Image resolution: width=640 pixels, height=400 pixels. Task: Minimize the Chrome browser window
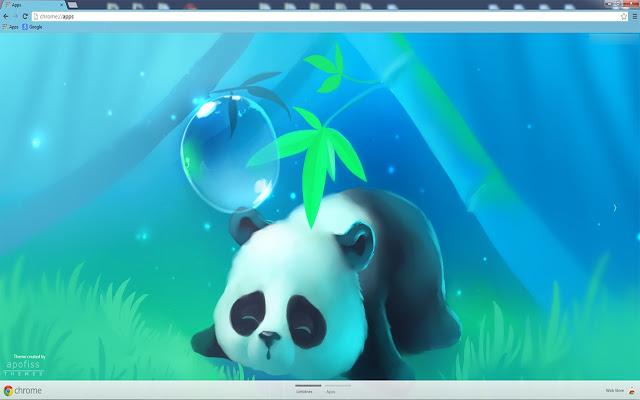tap(609, 3)
